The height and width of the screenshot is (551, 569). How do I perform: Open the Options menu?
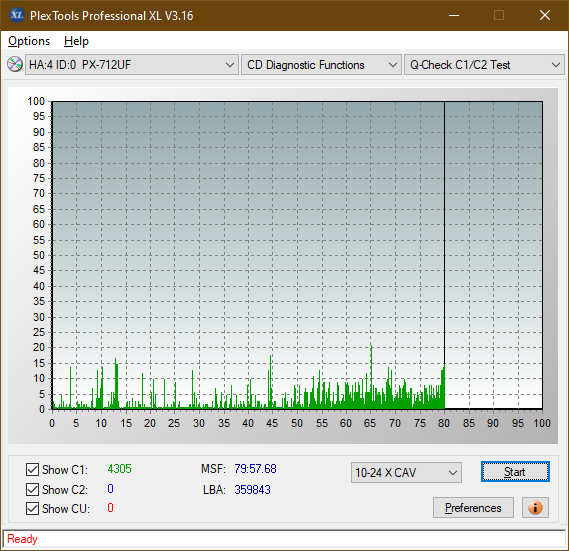tap(29, 41)
